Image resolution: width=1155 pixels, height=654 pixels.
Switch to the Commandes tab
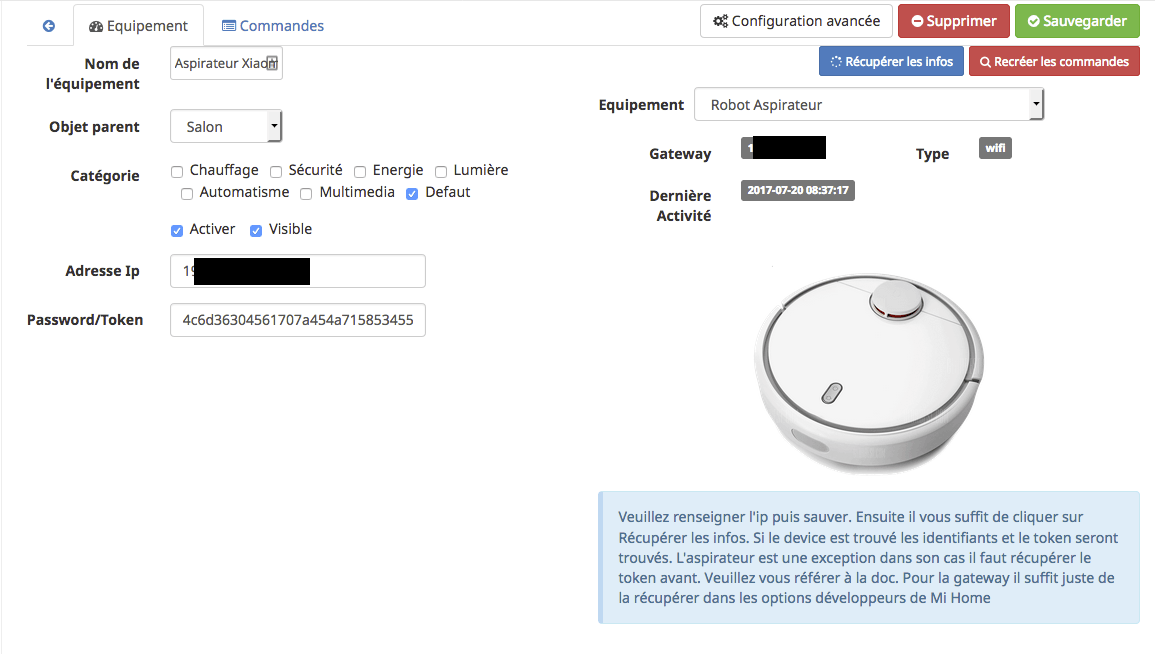[x=273, y=26]
